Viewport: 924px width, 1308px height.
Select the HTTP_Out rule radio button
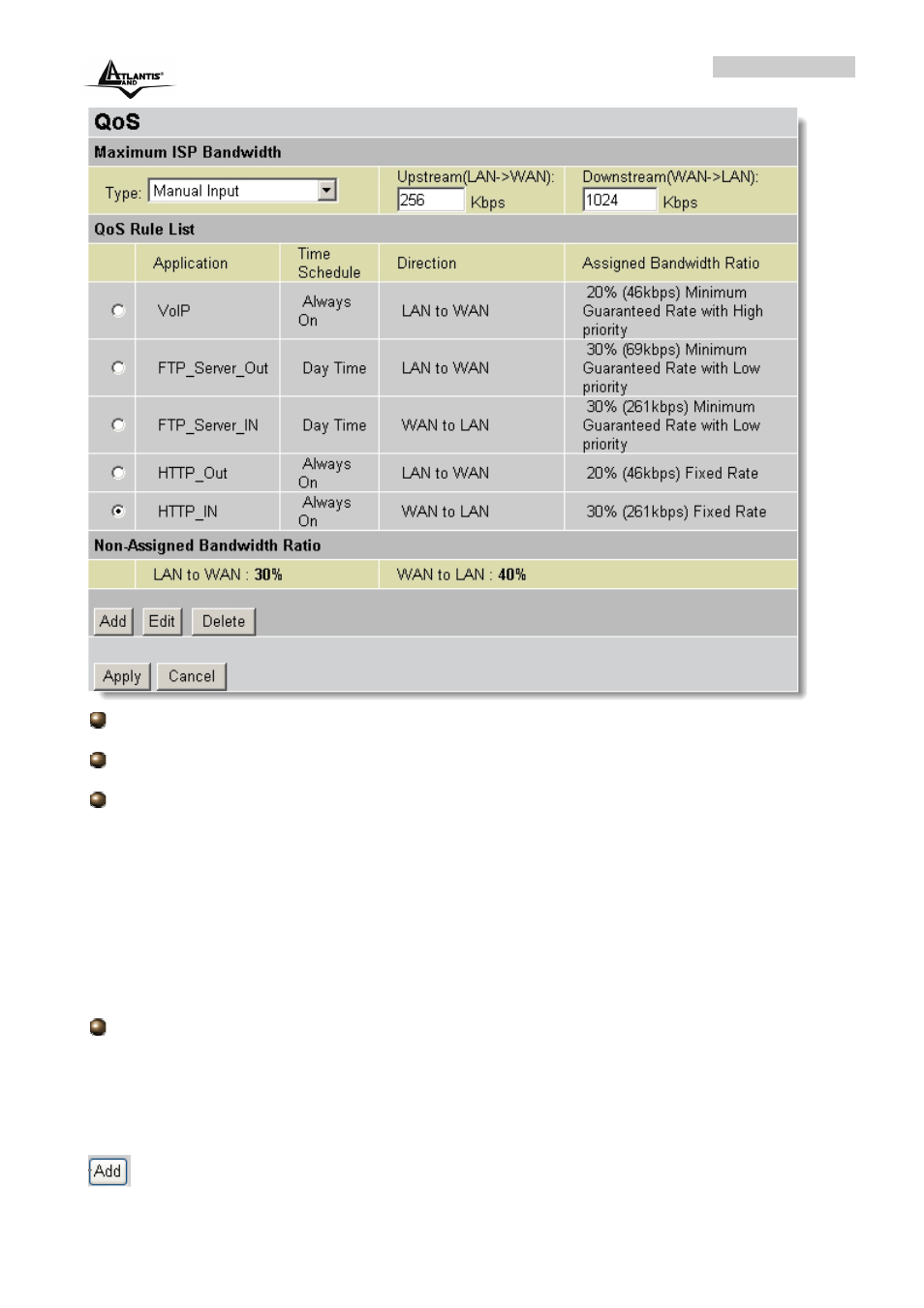[118, 473]
